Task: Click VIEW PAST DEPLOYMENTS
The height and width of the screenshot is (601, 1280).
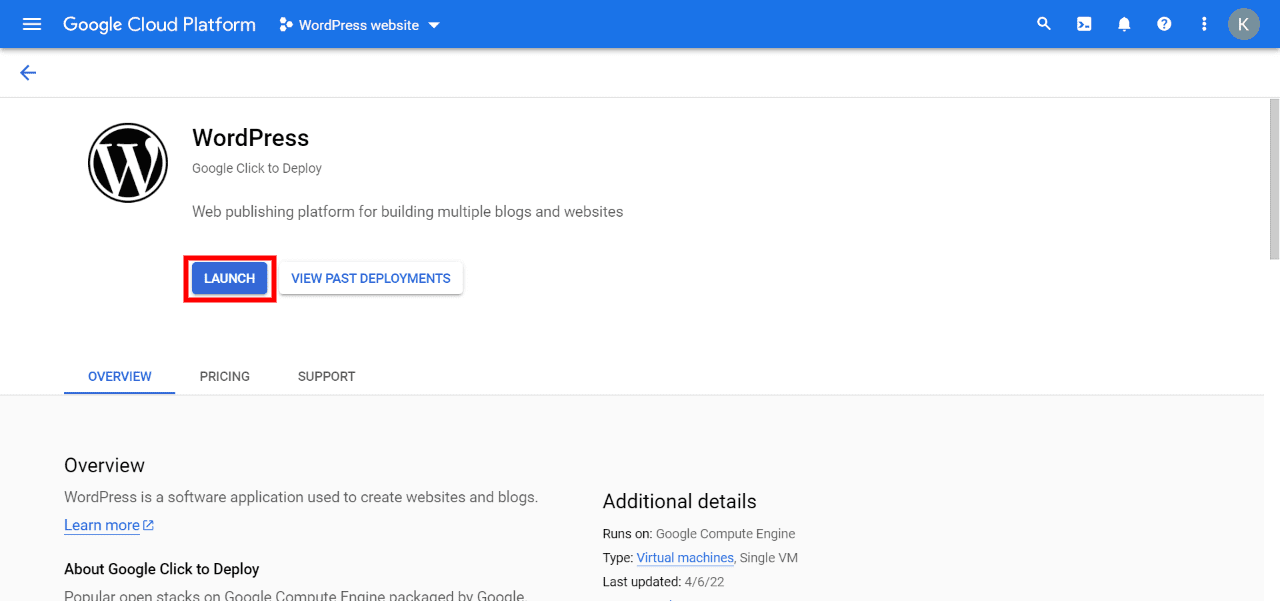Action: (371, 278)
